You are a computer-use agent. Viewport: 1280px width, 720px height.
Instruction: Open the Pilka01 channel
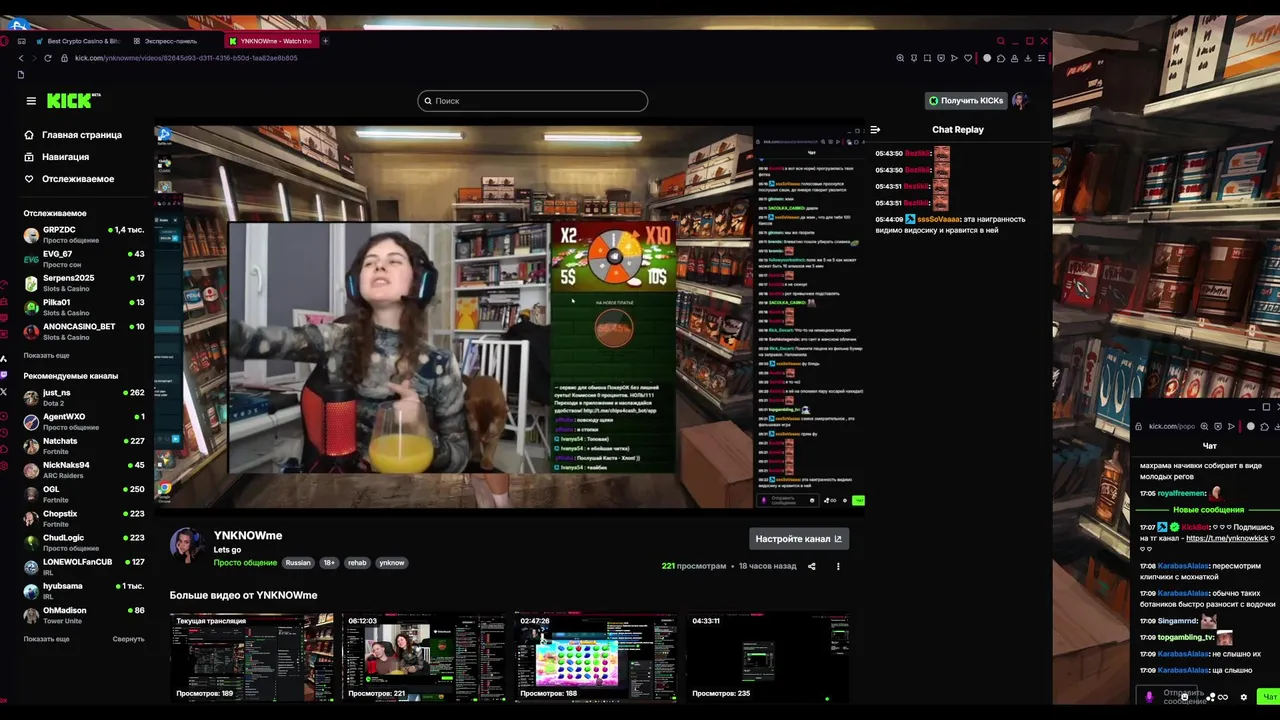[x=85, y=307]
